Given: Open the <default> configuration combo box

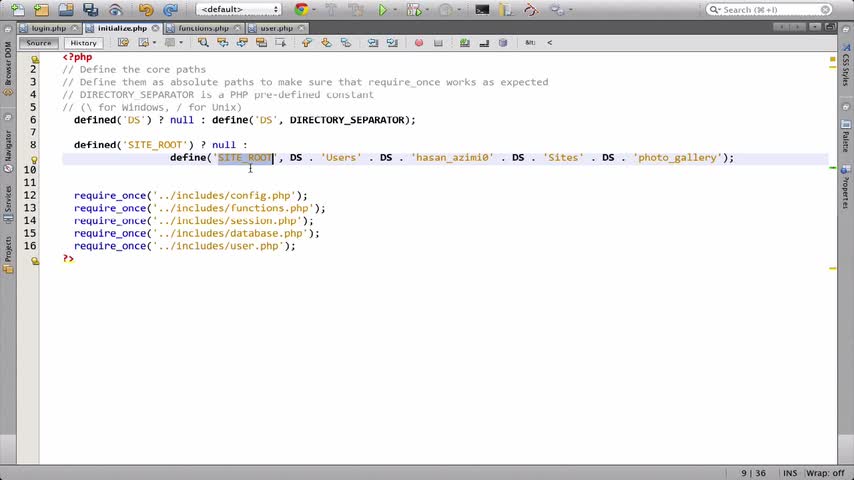Looking at the screenshot, I should (x=239, y=10).
